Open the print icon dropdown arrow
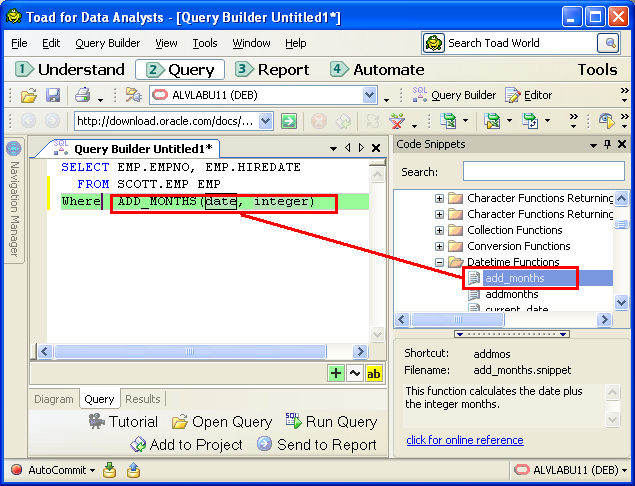This screenshot has width=635, height=486. click(100, 99)
